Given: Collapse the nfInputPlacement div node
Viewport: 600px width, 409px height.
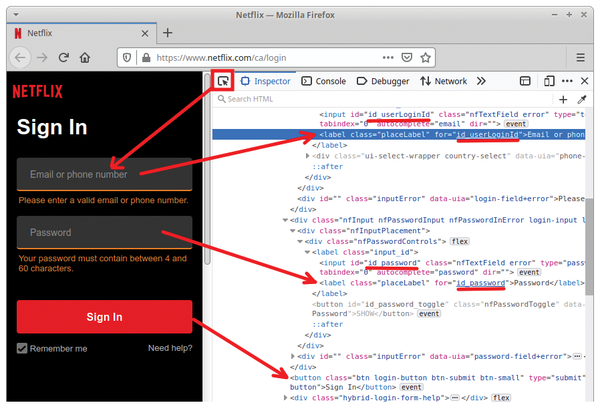Looking at the screenshot, I should (x=293, y=231).
